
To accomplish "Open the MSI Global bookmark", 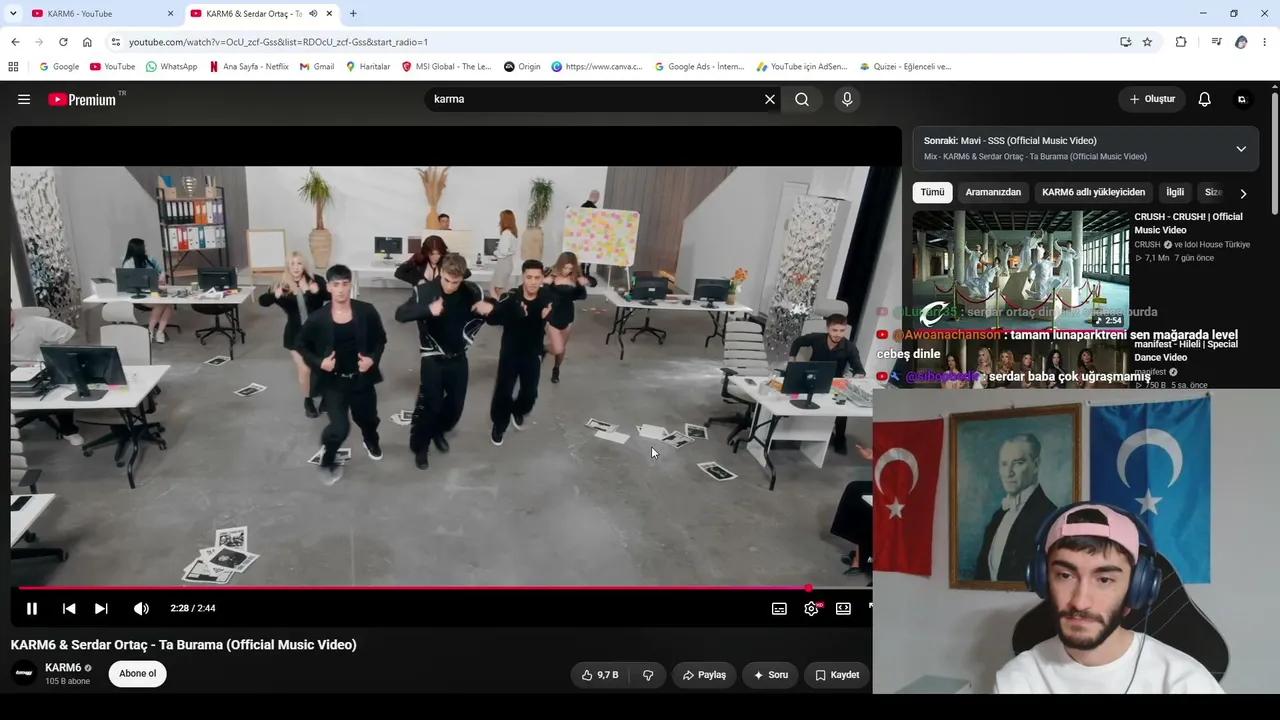I will coord(447,67).
